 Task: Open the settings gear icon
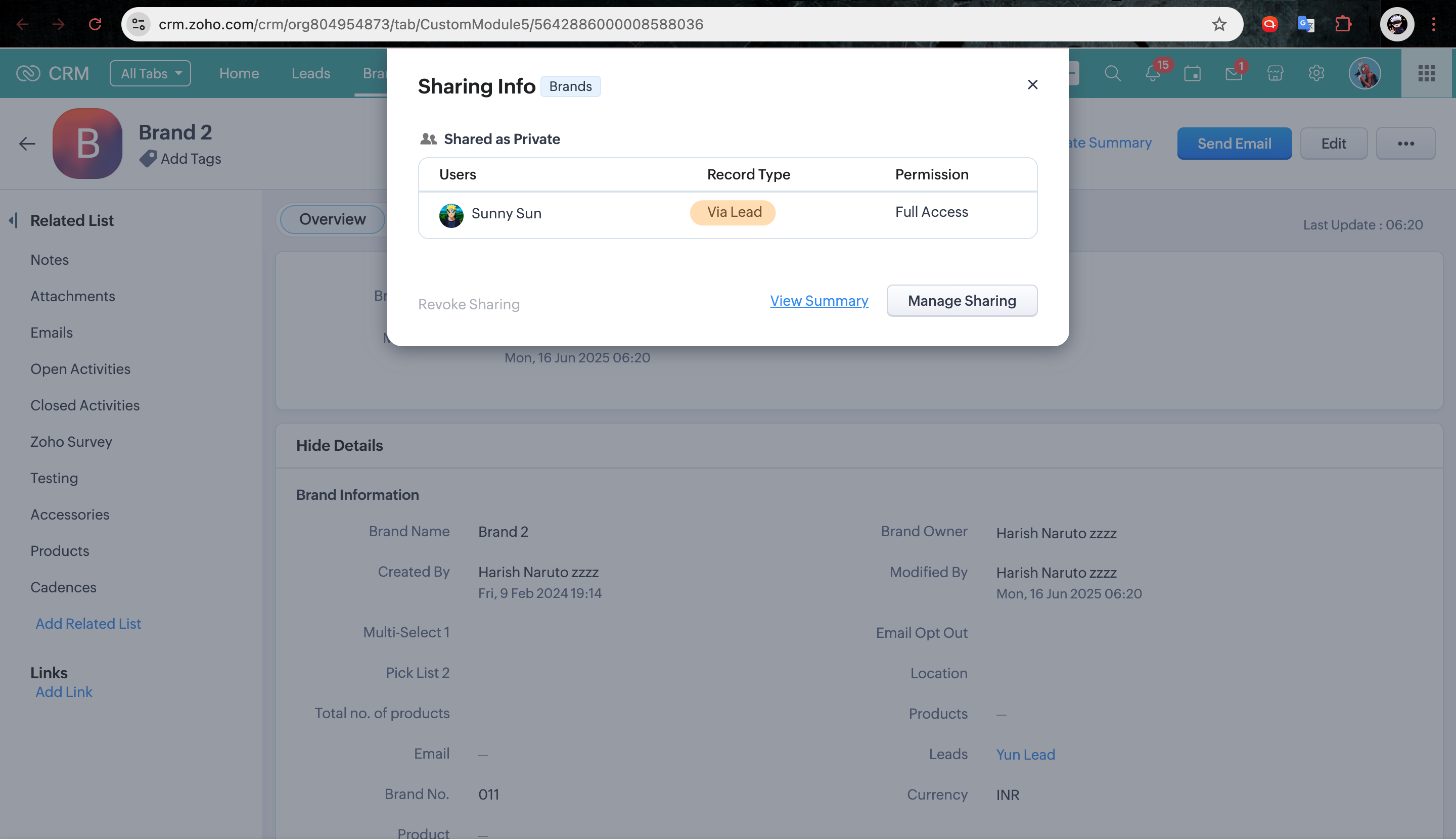click(x=1316, y=74)
